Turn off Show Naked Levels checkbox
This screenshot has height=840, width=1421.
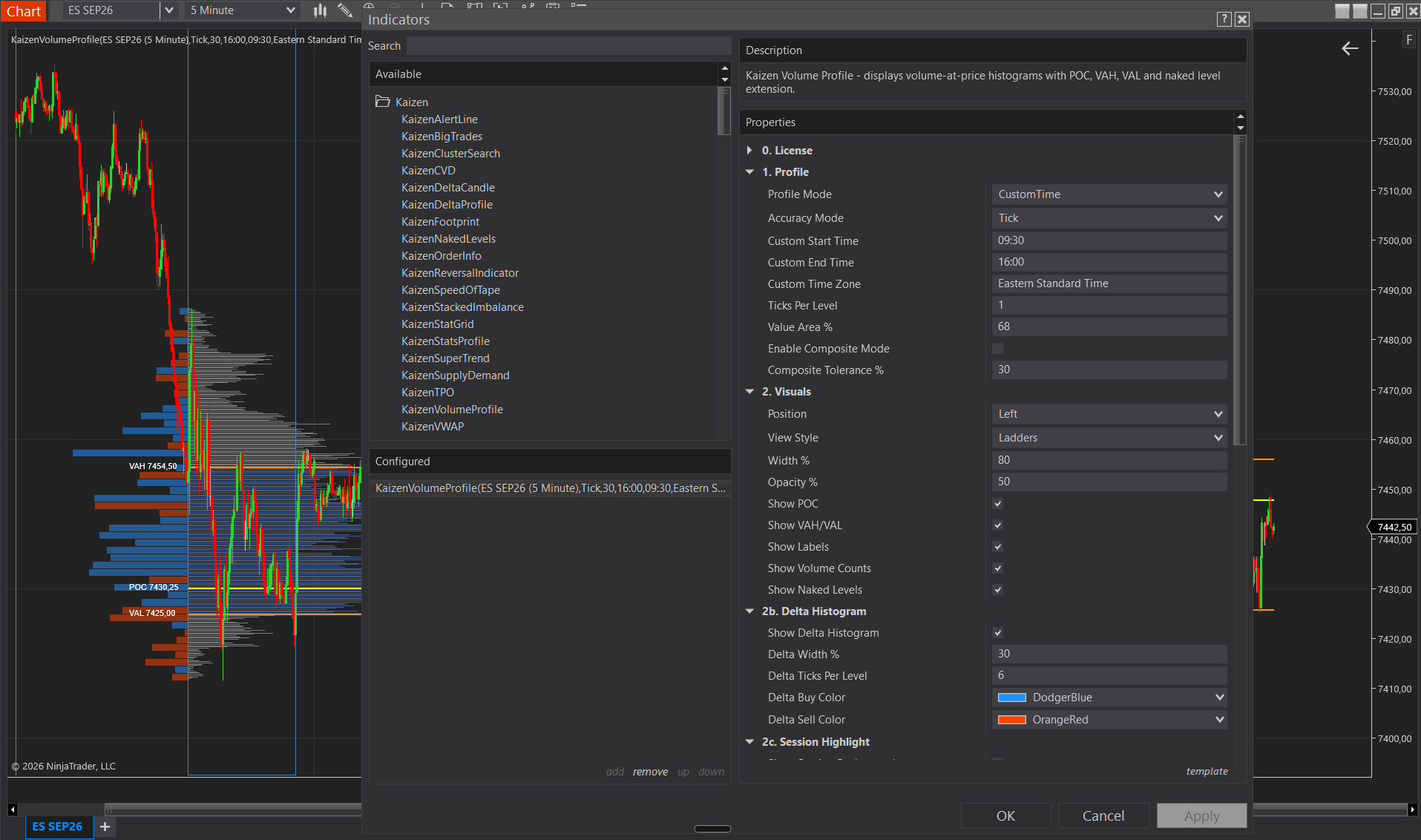(x=998, y=590)
